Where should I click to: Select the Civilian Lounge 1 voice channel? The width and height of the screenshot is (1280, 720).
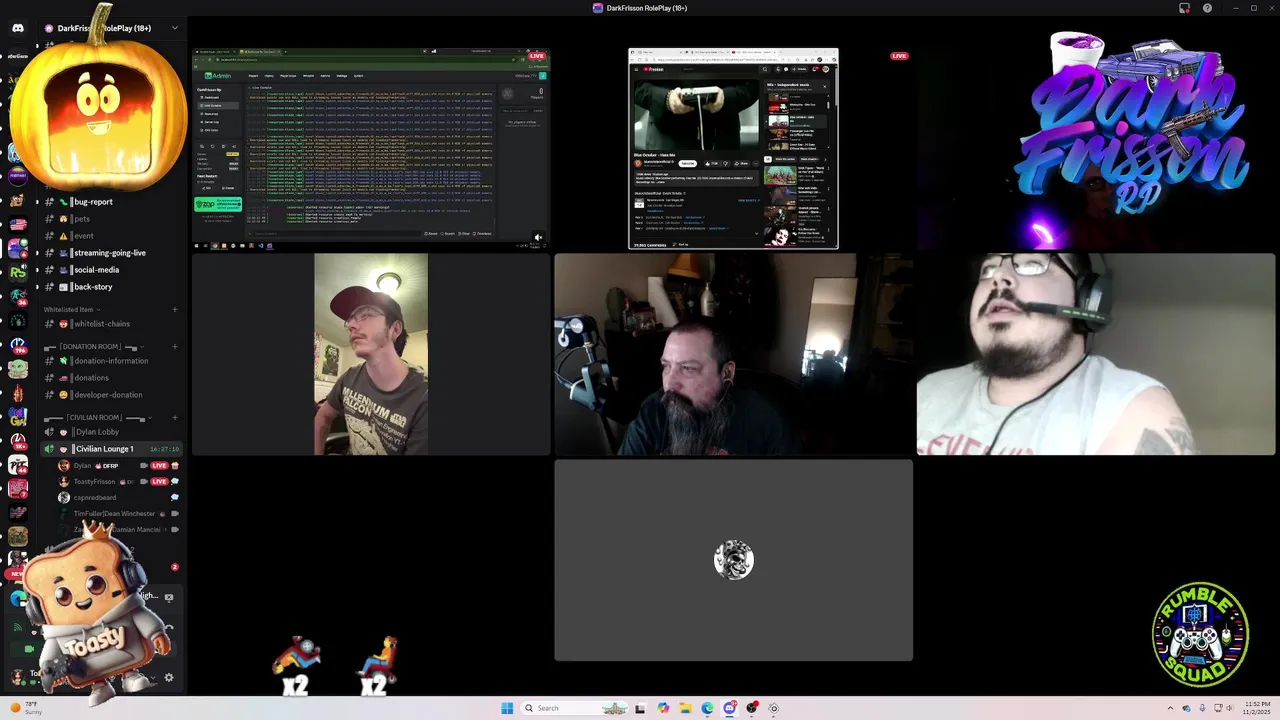(110, 449)
